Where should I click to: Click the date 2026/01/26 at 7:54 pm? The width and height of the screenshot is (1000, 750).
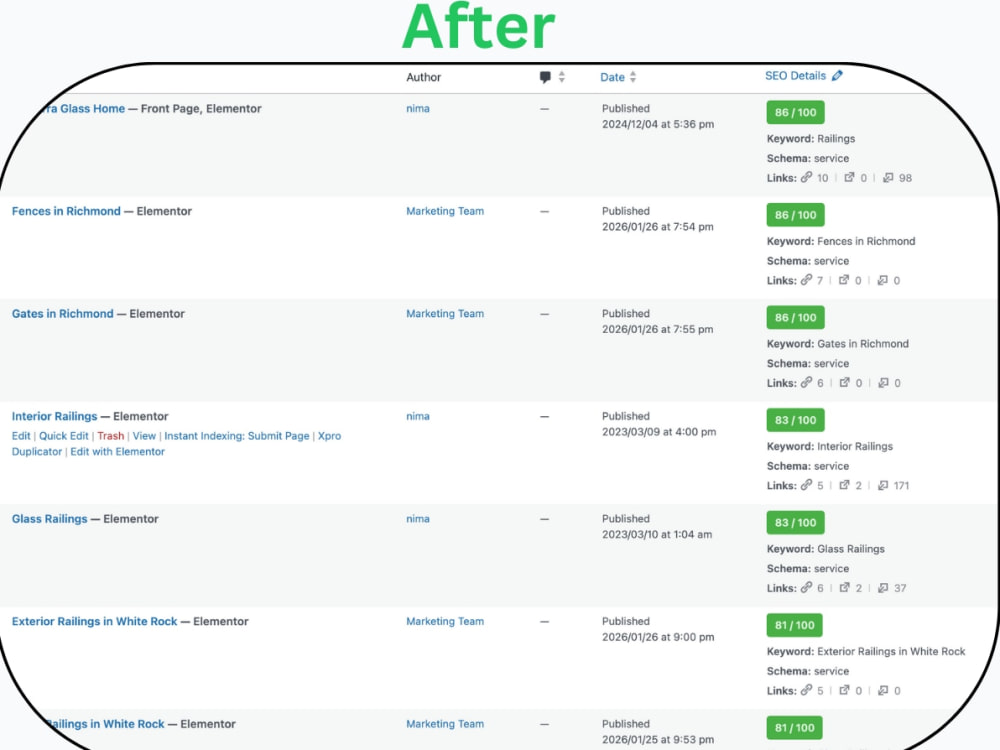658,227
